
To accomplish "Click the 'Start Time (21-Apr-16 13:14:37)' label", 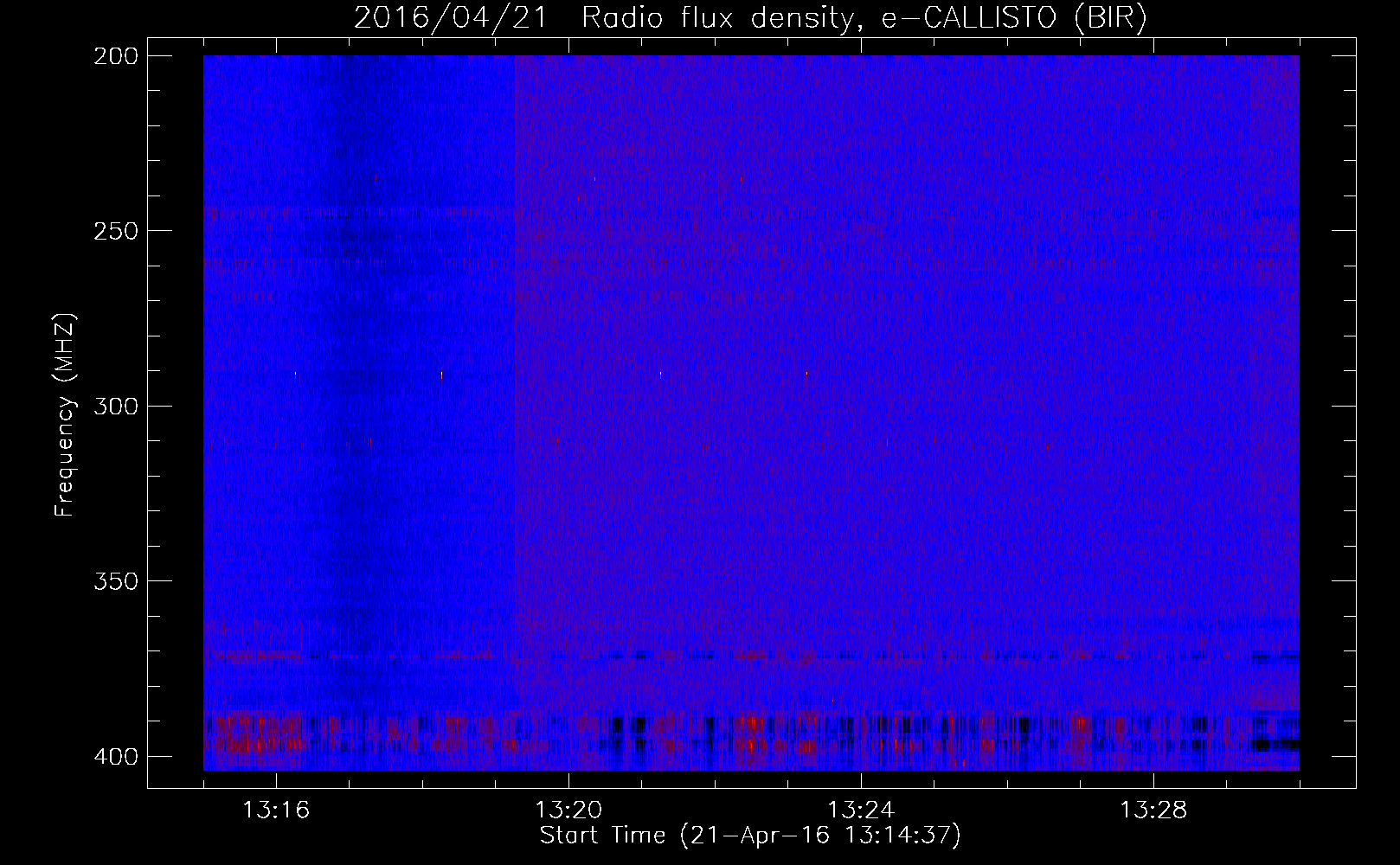I will click(750, 836).
